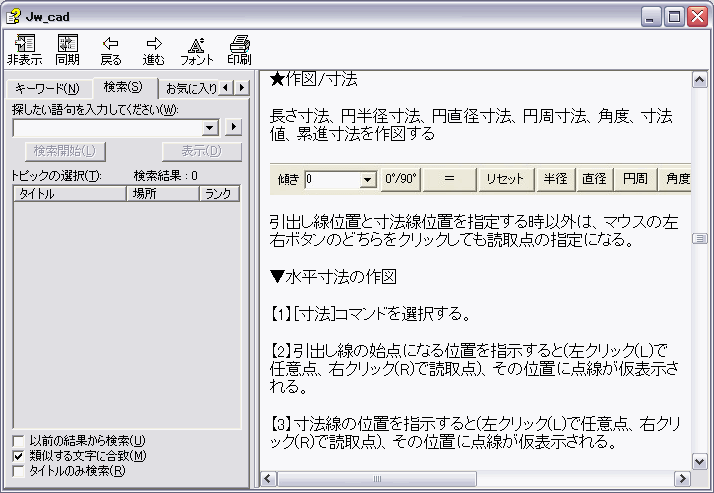714x493 pixels.
Task: Click the 検索開始(L) button
Action: coord(65,151)
